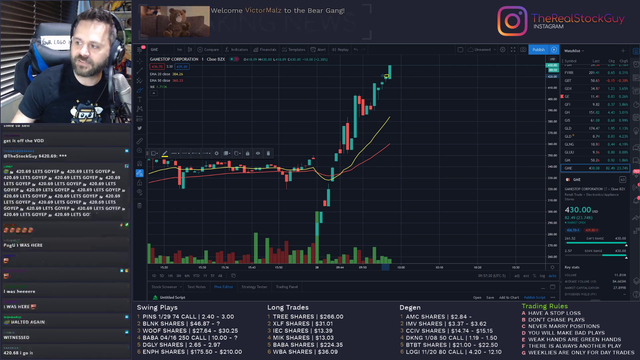Select GLD row in watchlist
The width and height of the screenshot is (640, 360).
[595, 128]
